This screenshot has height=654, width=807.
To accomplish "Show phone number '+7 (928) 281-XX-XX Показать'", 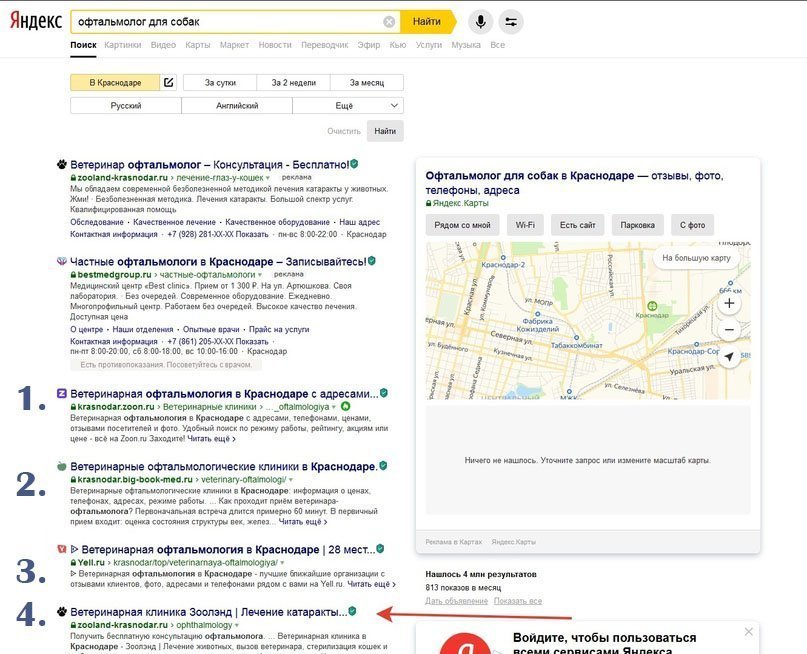I will tap(218, 234).
